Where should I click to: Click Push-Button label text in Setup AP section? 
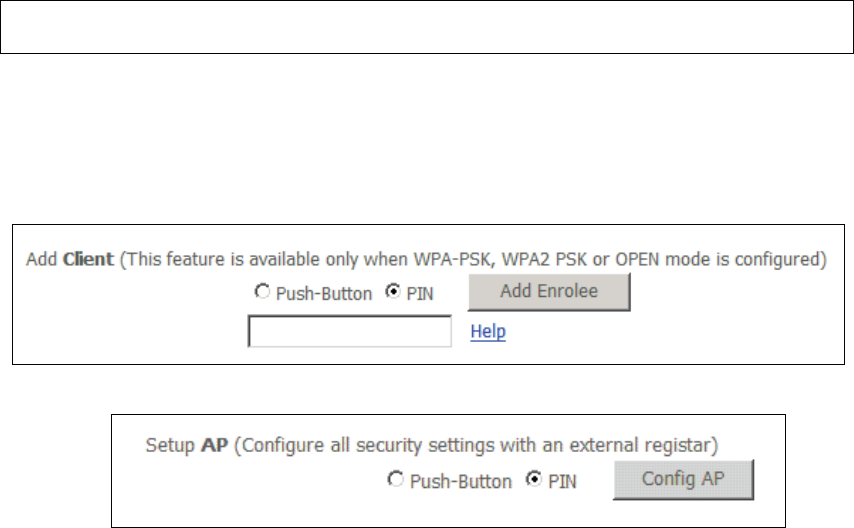(x=461, y=482)
